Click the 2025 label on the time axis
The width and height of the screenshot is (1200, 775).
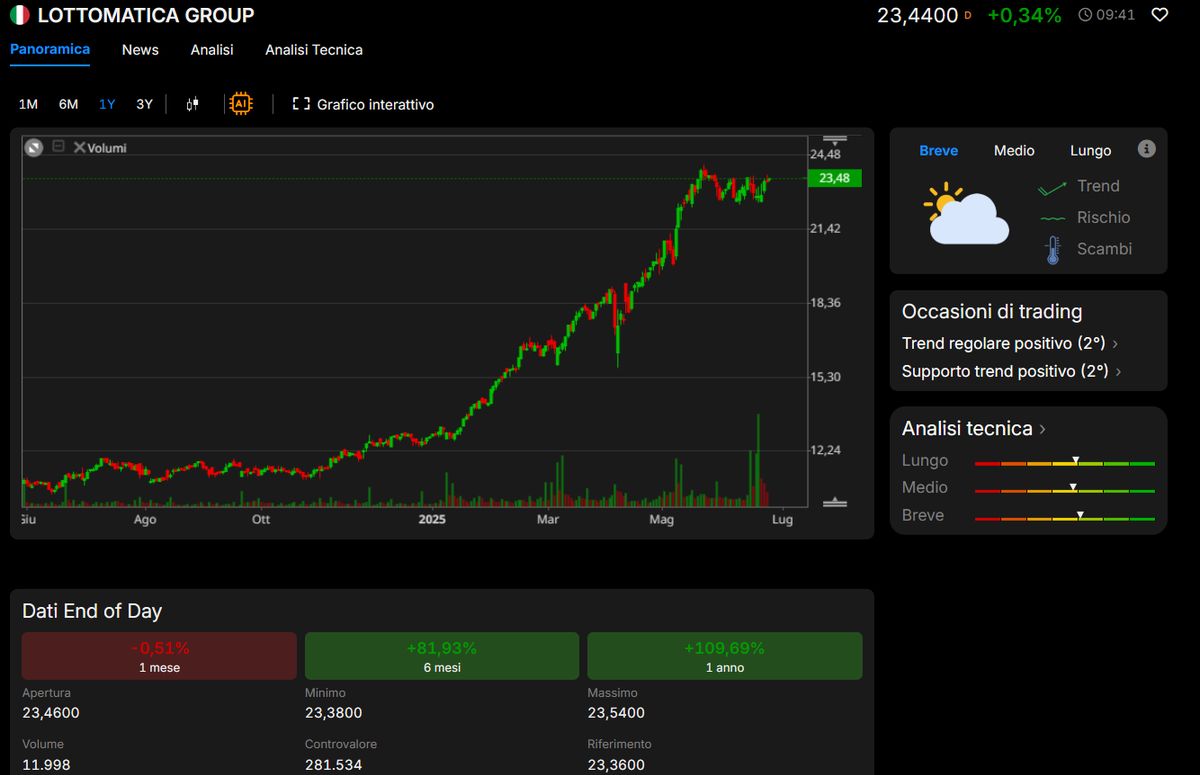pos(432,519)
